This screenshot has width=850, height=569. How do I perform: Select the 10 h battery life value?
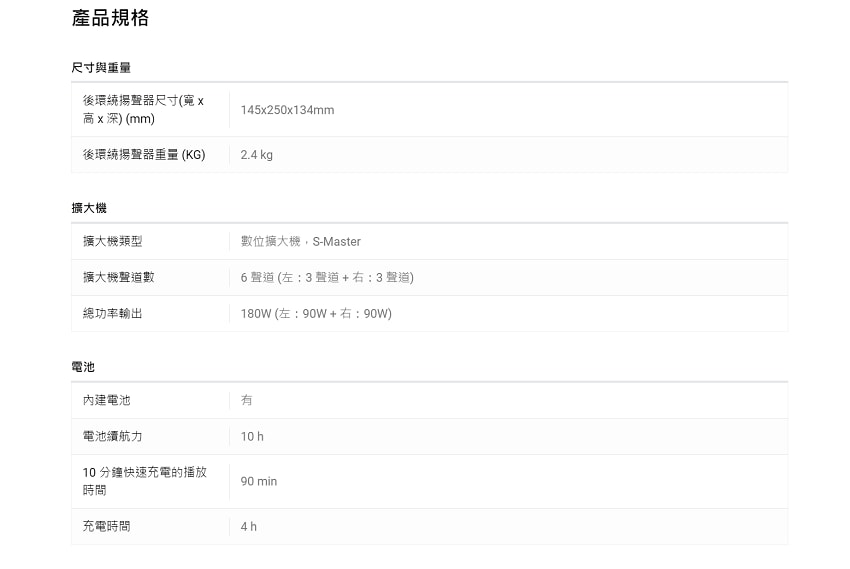click(x=252, y=437)
